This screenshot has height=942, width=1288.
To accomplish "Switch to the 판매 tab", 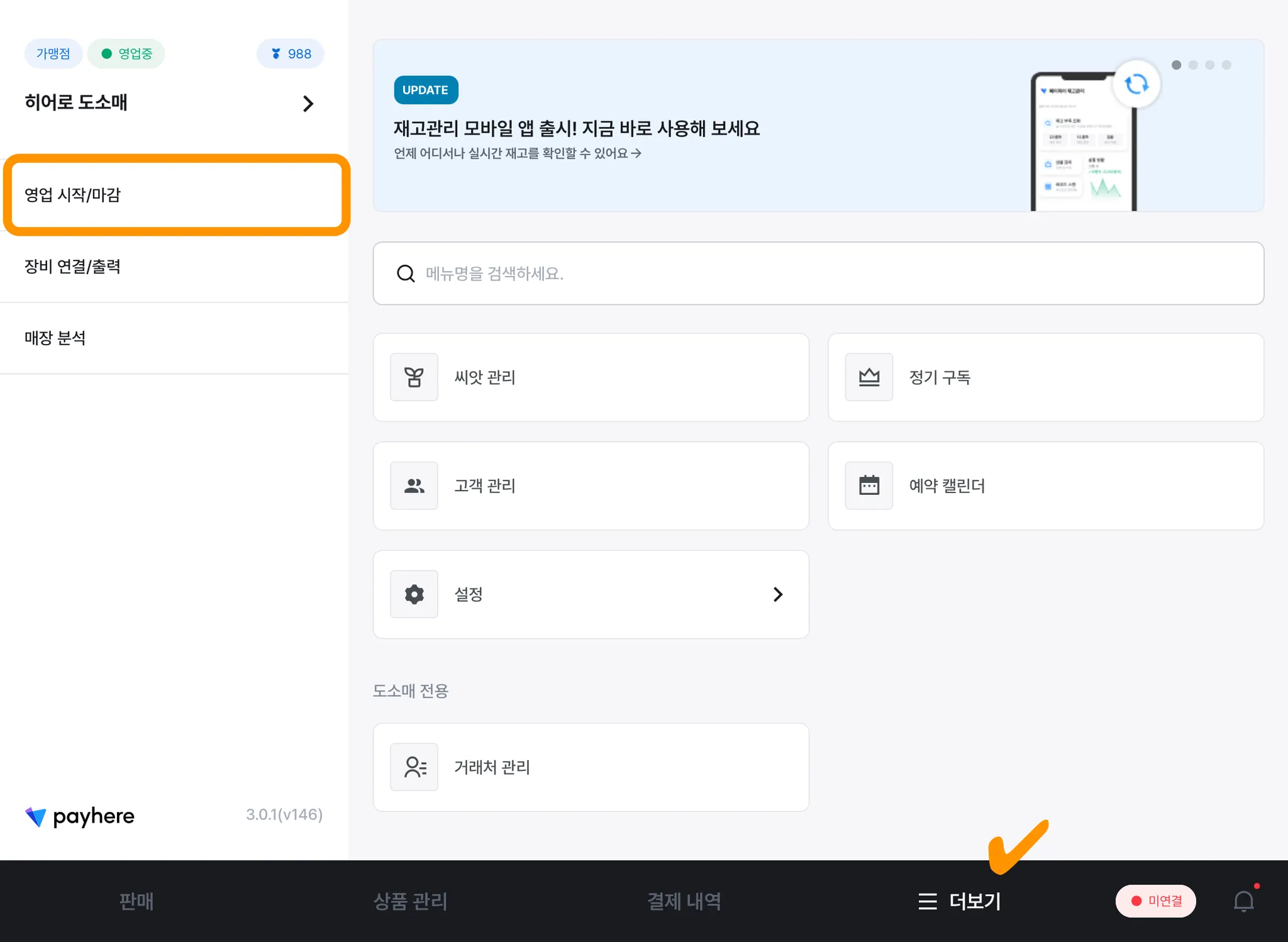I will pyautogui.click(x=136, y=901).
